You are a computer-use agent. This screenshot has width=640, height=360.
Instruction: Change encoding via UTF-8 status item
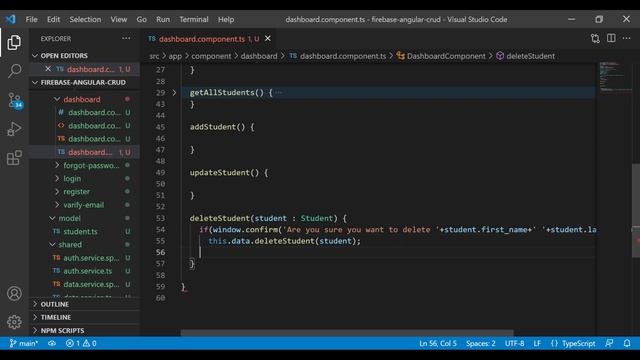514,343
